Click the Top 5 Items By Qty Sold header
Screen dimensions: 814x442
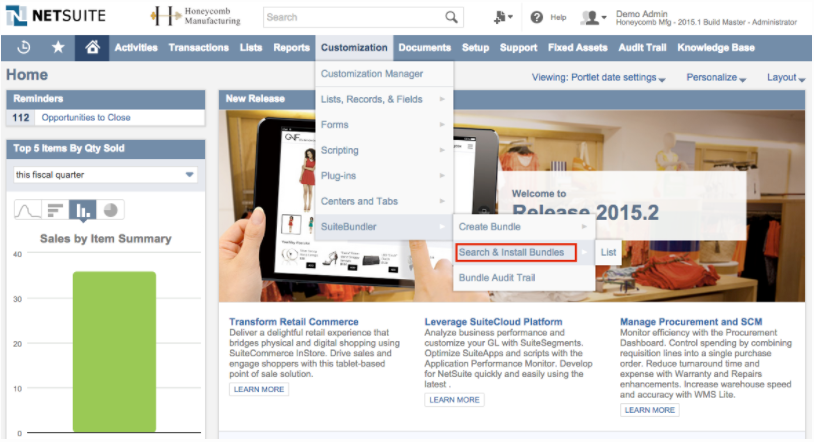point(105,149)
